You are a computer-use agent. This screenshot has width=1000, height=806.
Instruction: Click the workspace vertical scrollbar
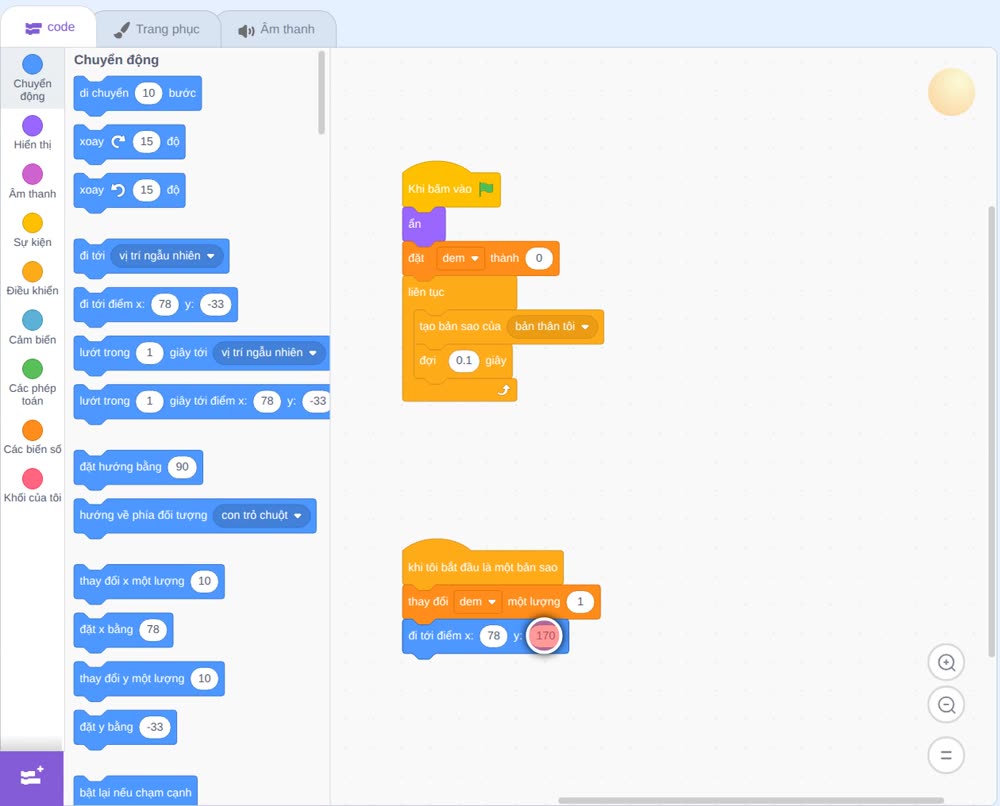point(992,431)
